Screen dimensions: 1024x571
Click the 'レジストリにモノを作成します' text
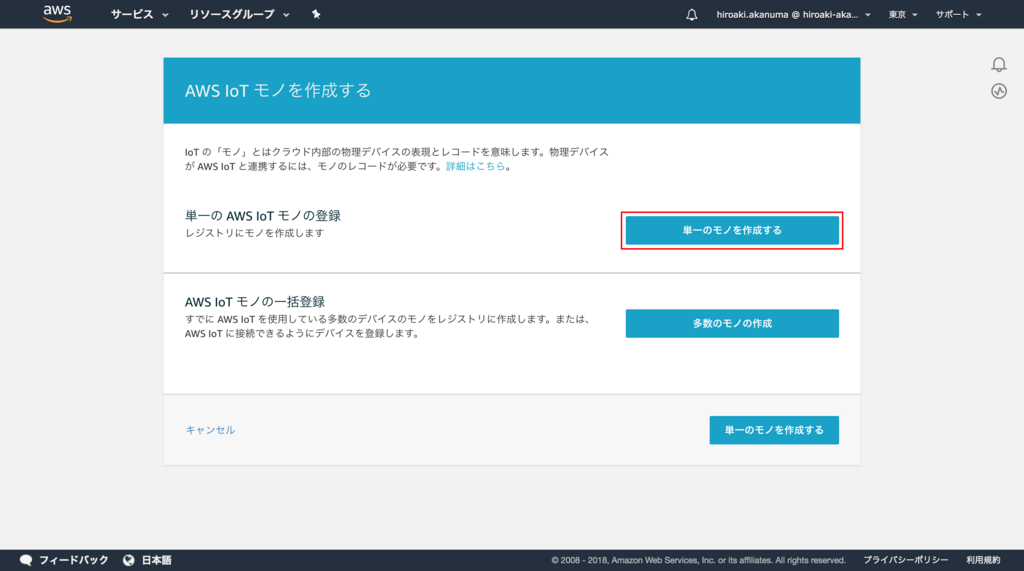pos(255,233)
